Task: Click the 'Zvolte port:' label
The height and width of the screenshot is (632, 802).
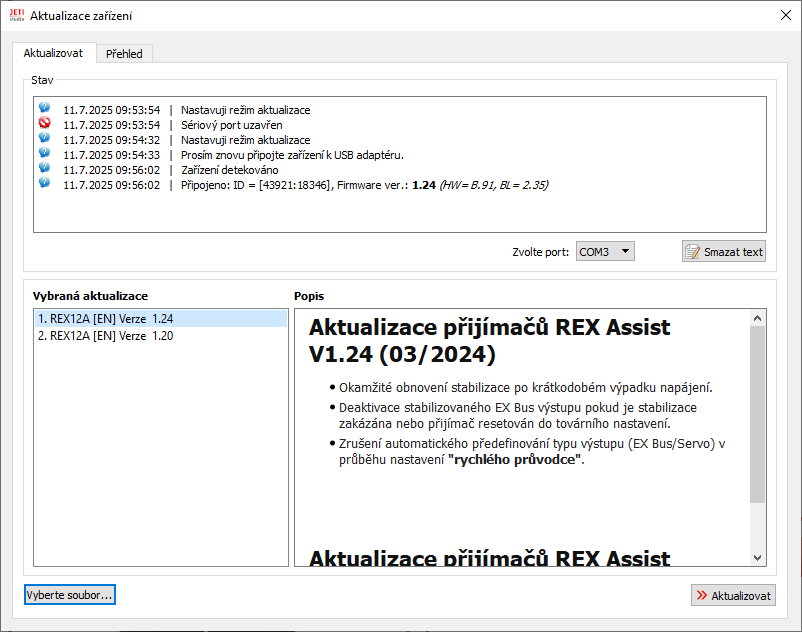Action: coord(541,252)
